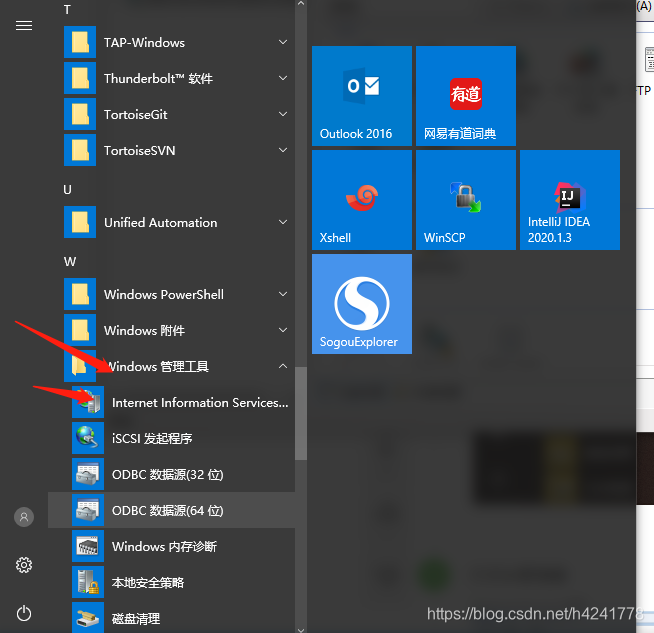This screenshot has width=654, height=633.
Task: Click the app list scroll-up arrow
Action: pyautogui.click(x=301, y=3)
